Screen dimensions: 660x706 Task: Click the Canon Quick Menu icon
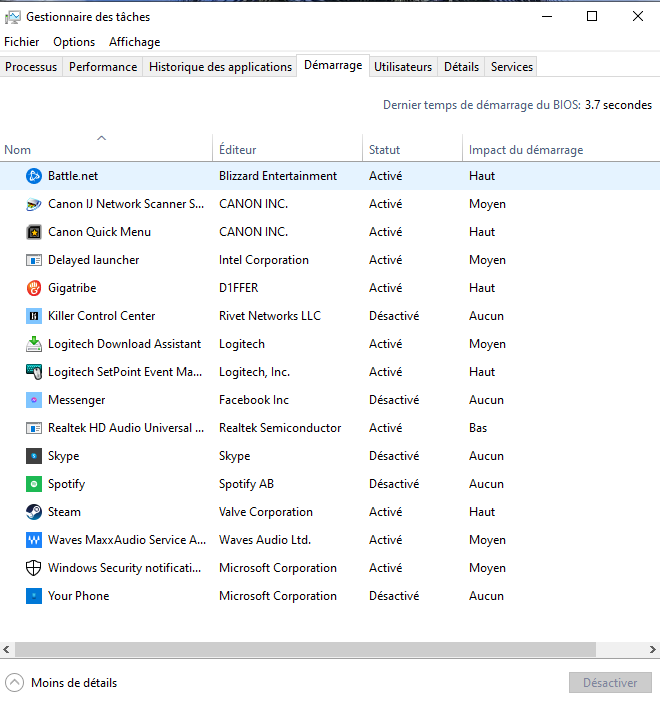[34, 232]
